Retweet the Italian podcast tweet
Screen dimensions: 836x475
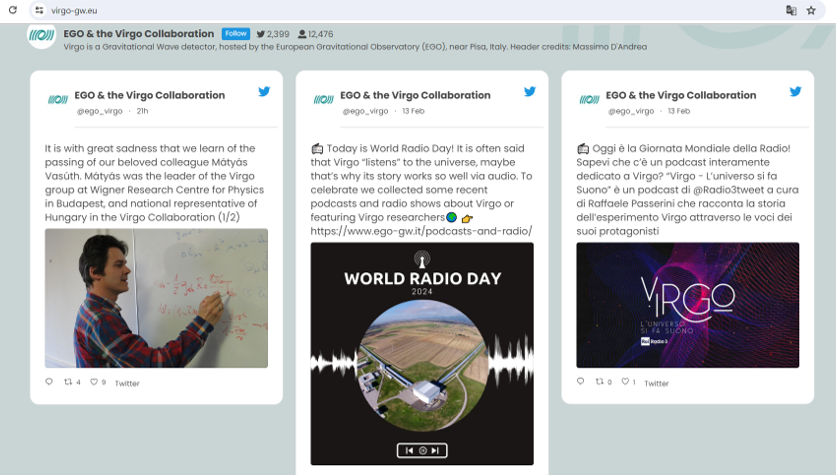click(x=604, y=382)
